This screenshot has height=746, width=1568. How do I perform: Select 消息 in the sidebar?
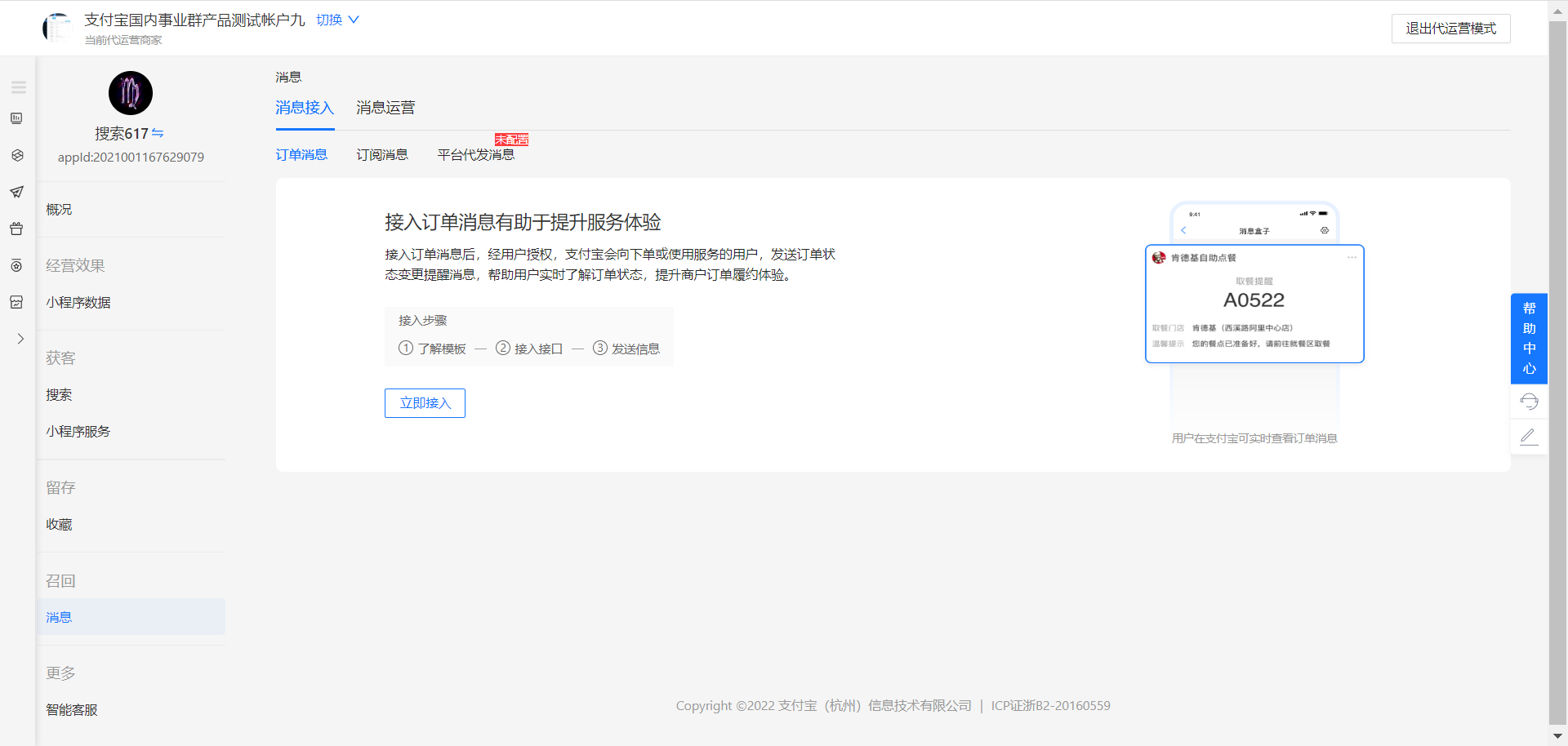[x=131, y=617]
